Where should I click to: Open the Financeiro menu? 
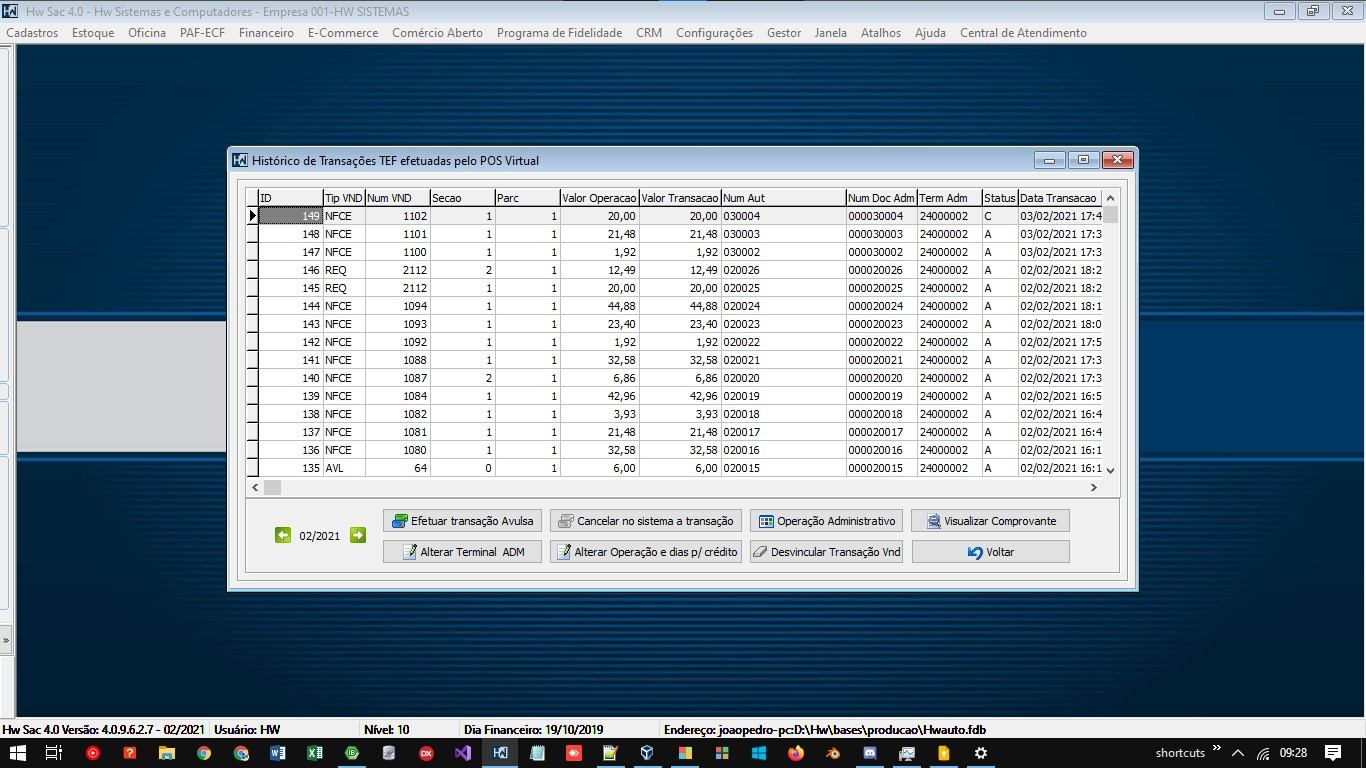(x=266, y=33)
